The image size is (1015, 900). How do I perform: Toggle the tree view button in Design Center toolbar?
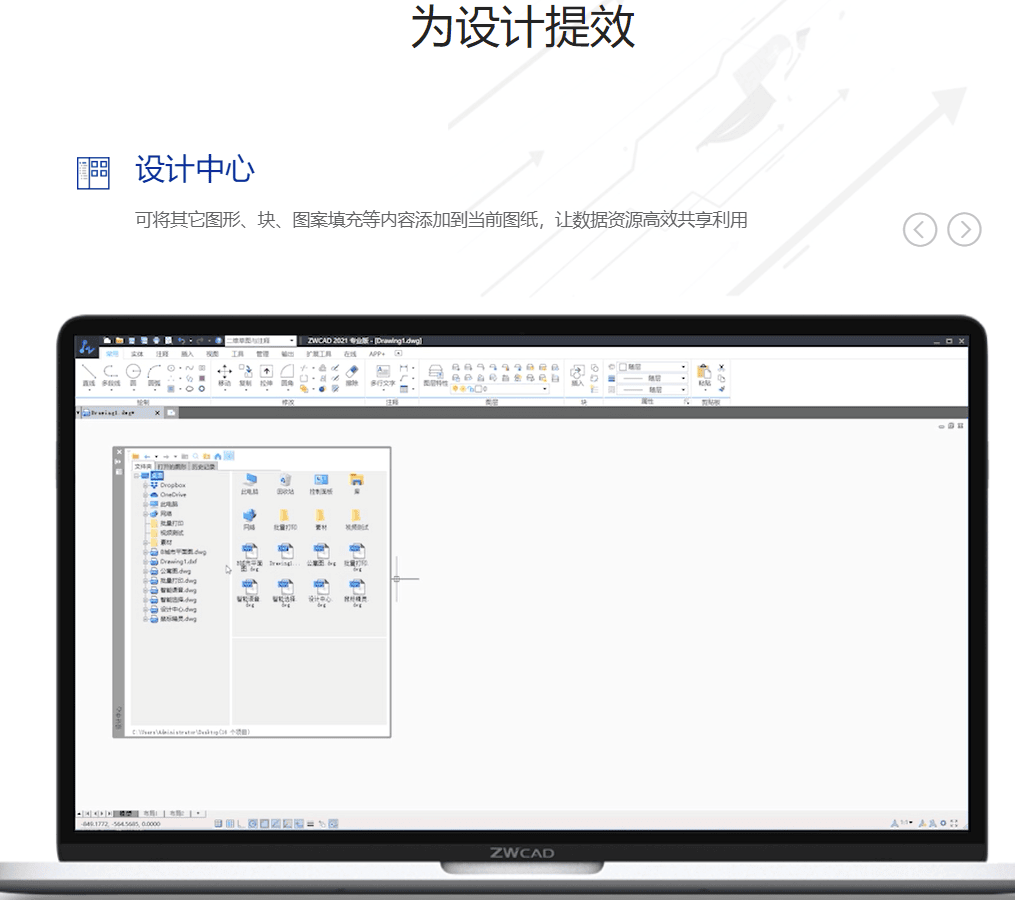(x=229, y=456)
